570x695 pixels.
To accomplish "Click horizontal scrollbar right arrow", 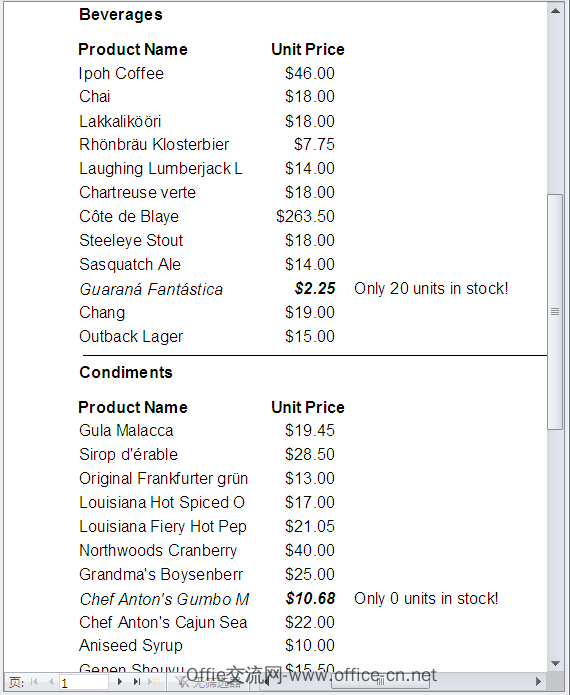I will [538, 681].
